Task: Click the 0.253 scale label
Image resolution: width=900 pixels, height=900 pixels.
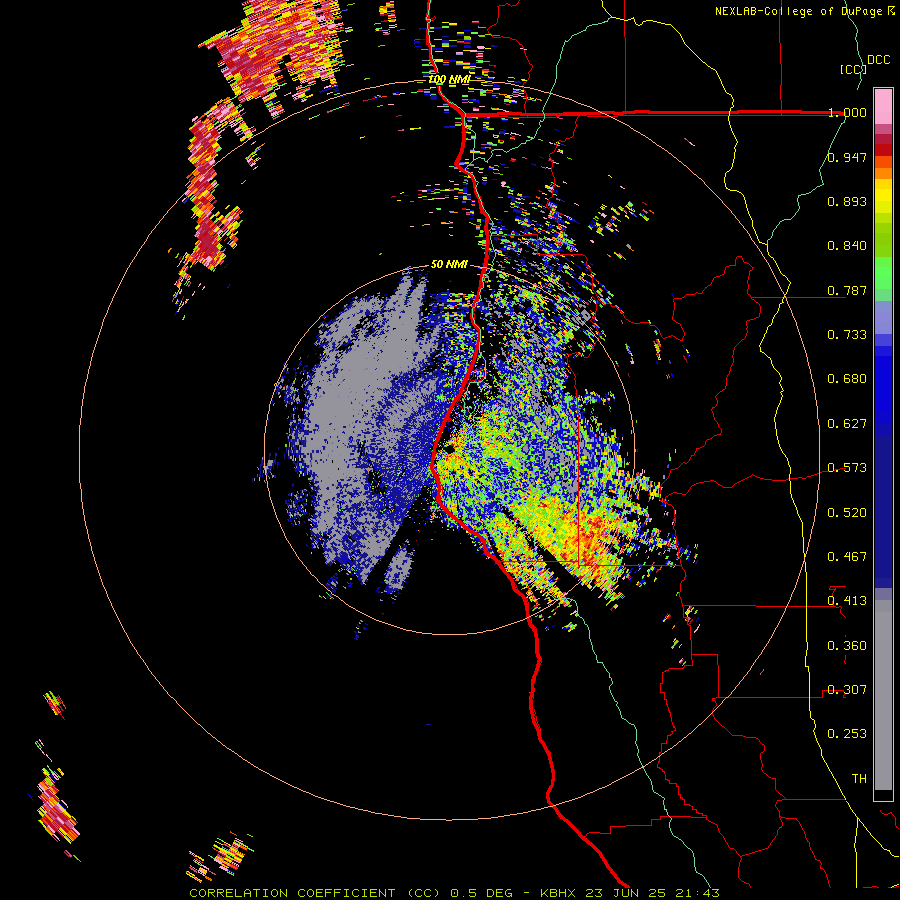Action: [847, 734]
